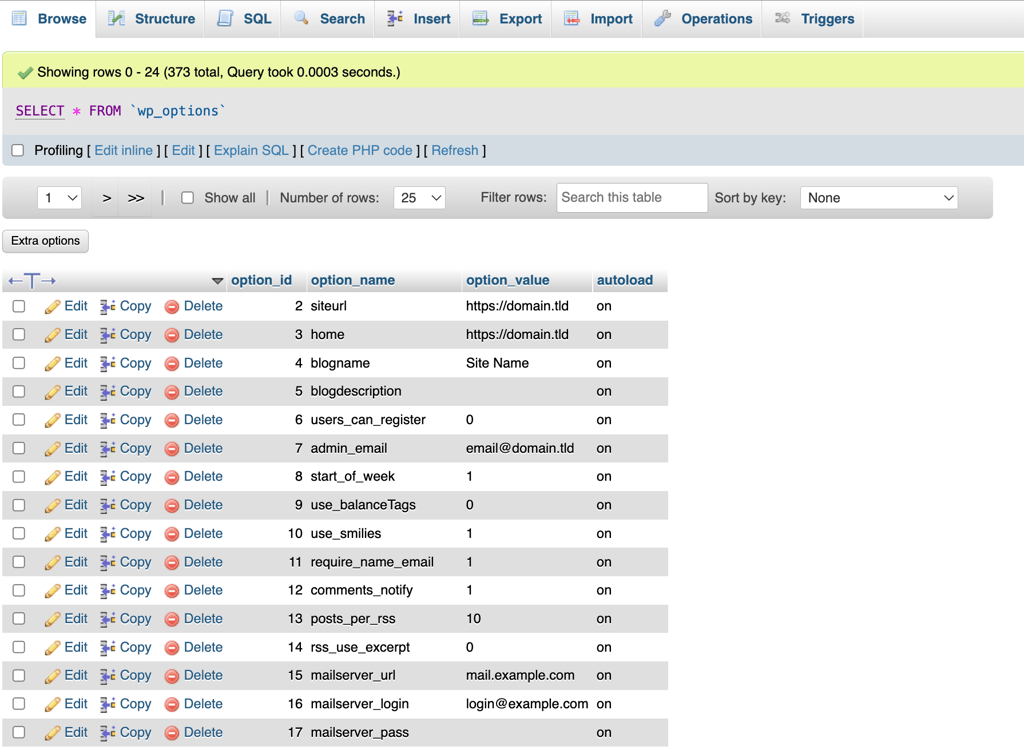Open the Triggers tab
Image resolution: width=1024 pixels, height=750 pixels.
point(814,18)
